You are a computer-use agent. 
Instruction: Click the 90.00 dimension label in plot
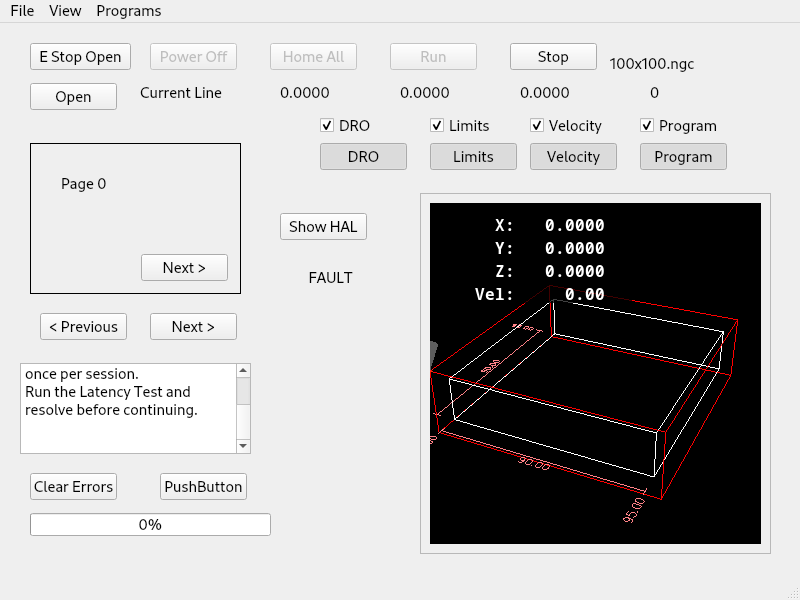click(x=534, y=463)
